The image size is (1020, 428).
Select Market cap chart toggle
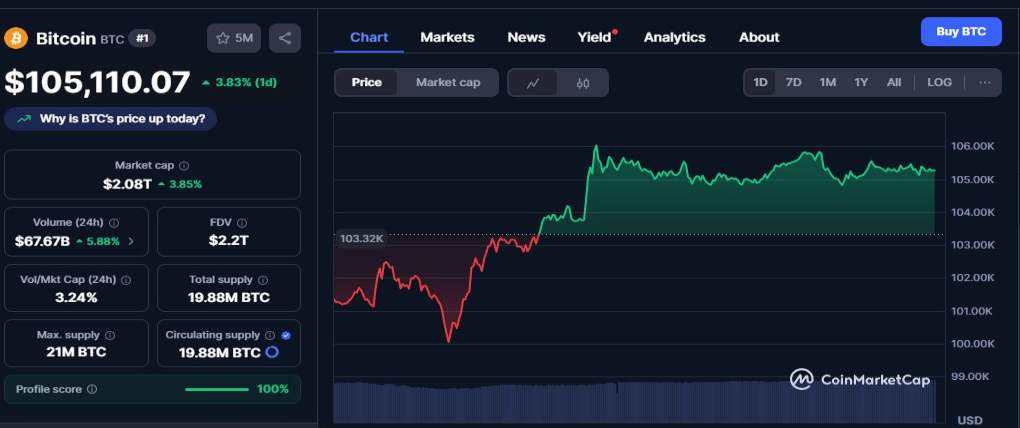pos(448,83)
